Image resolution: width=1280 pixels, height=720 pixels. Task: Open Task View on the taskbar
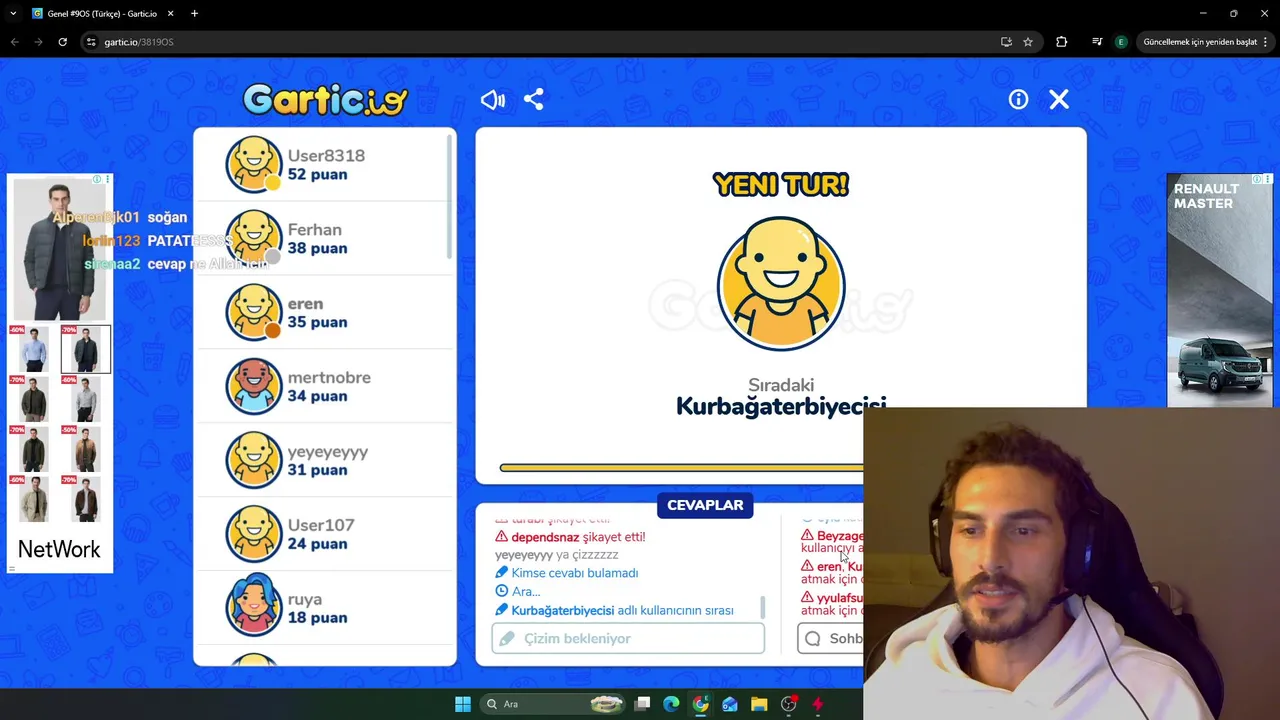643,704
